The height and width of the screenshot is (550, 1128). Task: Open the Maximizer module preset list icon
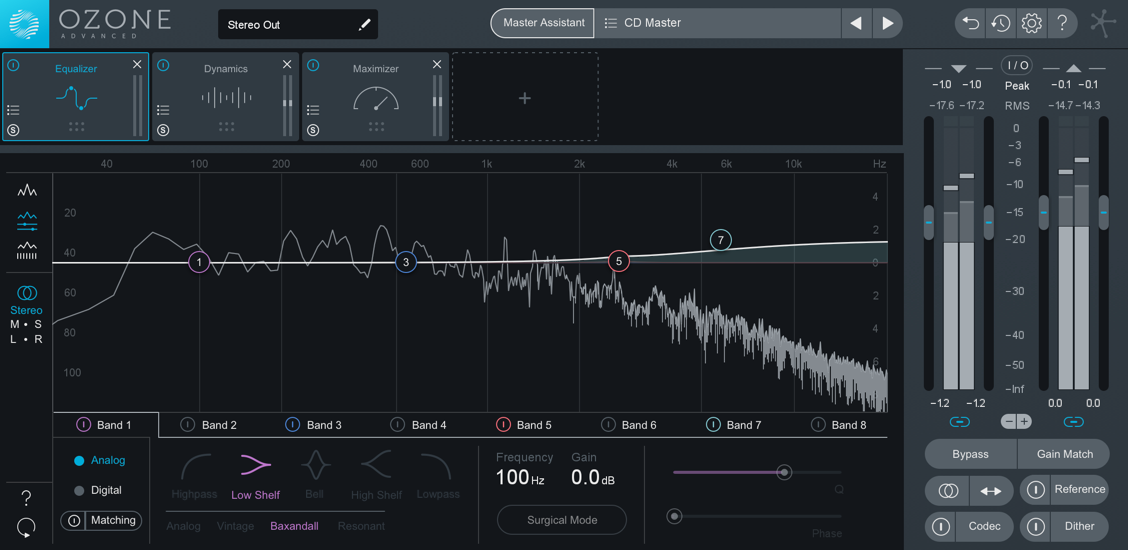pyautogui.click(x=313, y=110)
